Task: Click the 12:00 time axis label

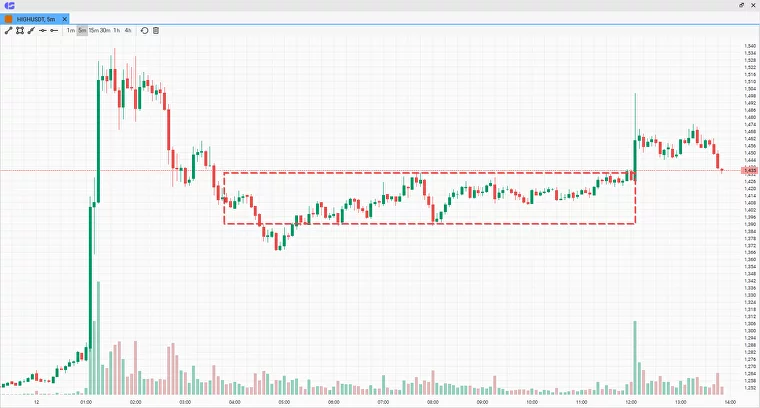Action: [631, 402]
